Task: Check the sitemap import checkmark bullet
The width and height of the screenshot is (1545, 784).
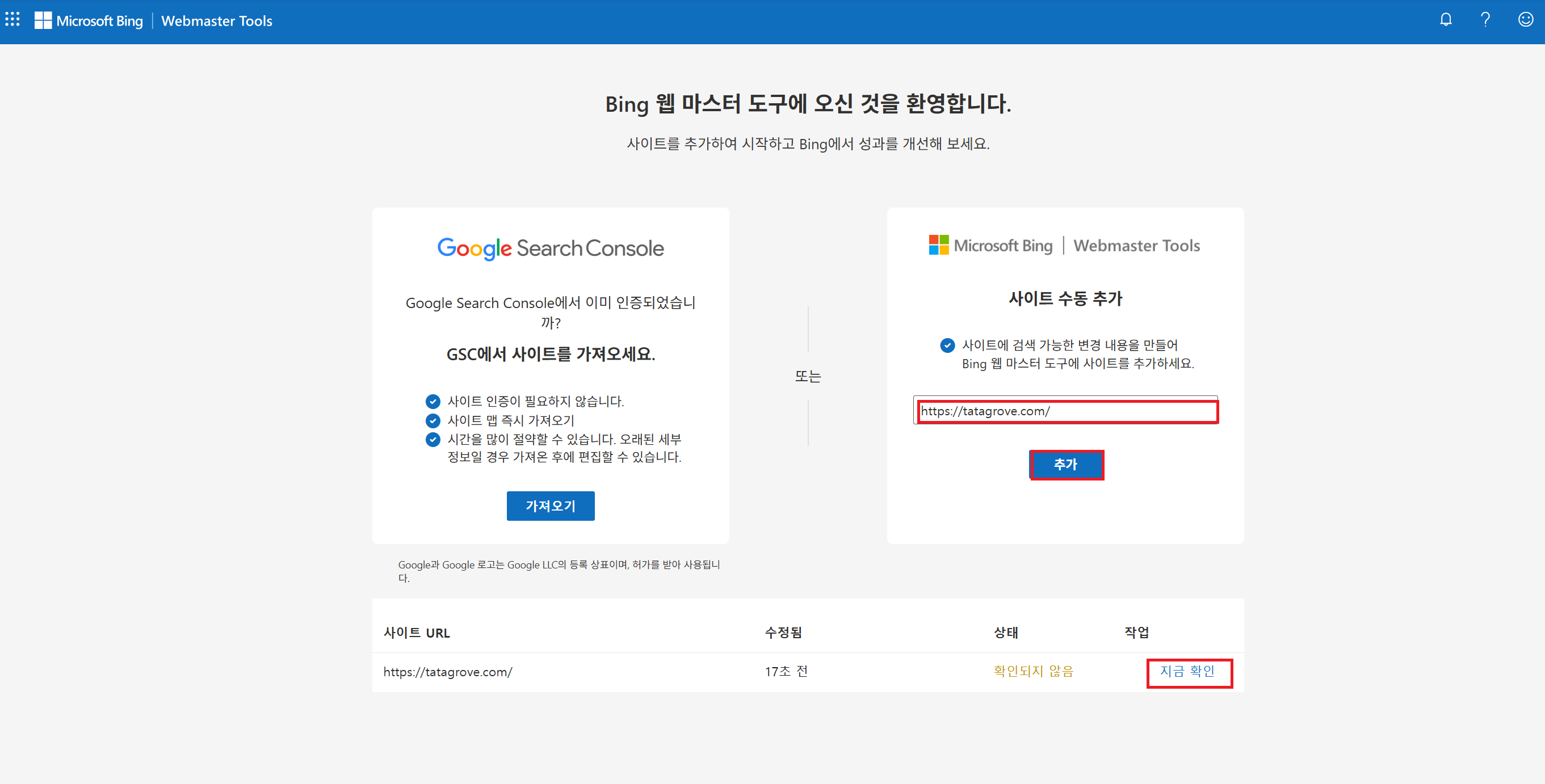Action: 433,420
